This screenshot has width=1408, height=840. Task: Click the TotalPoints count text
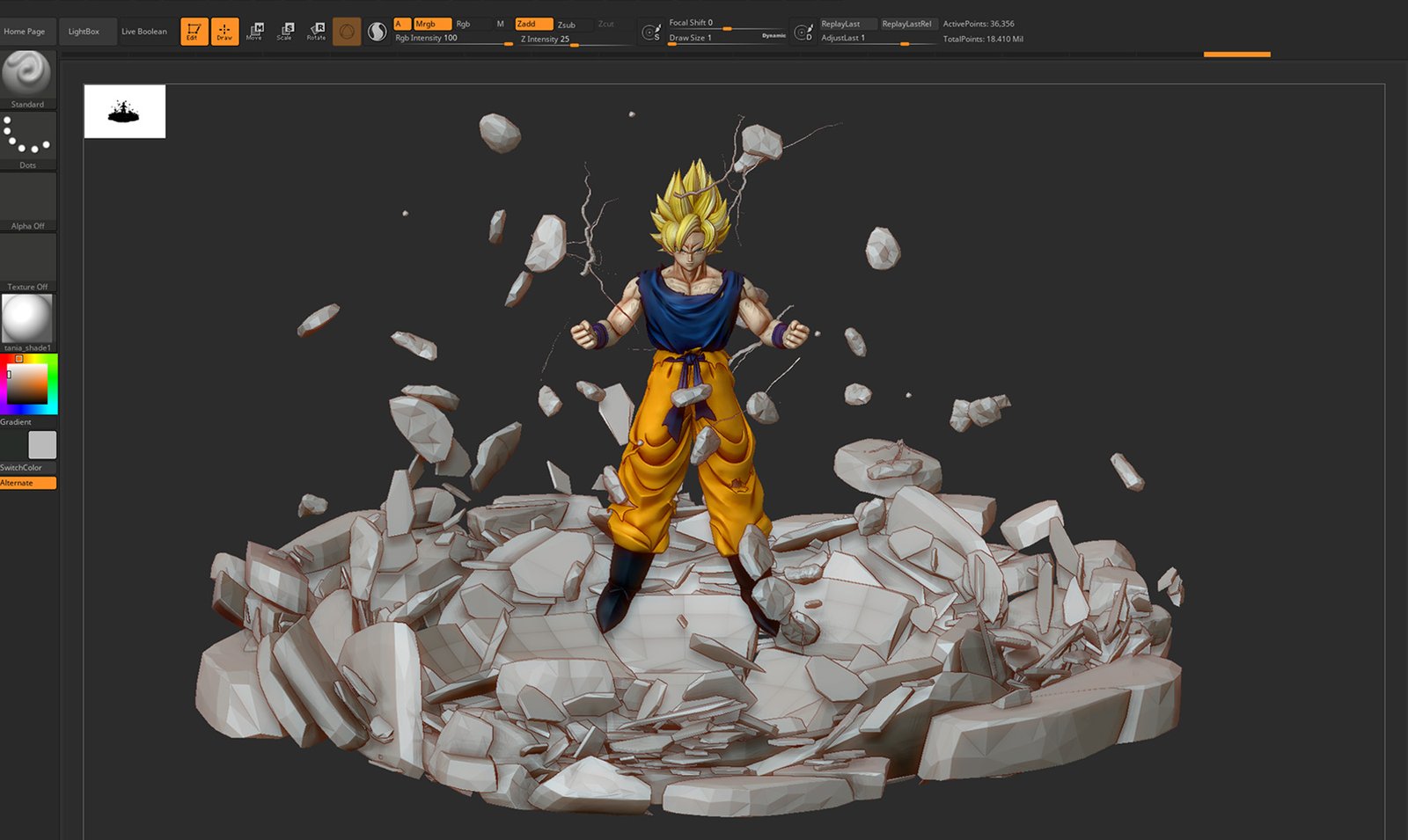983,39
